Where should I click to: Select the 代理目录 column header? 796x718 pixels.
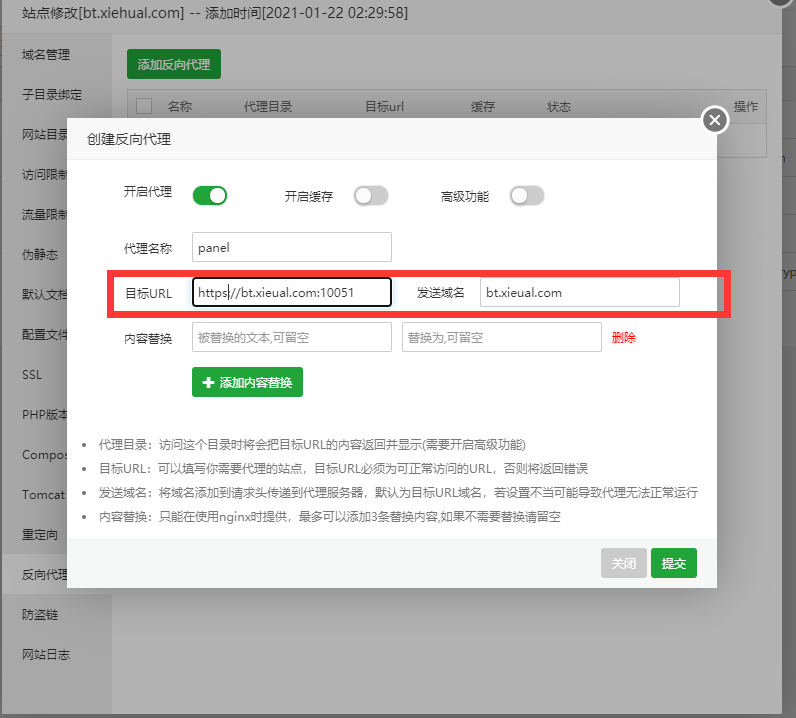268,107
